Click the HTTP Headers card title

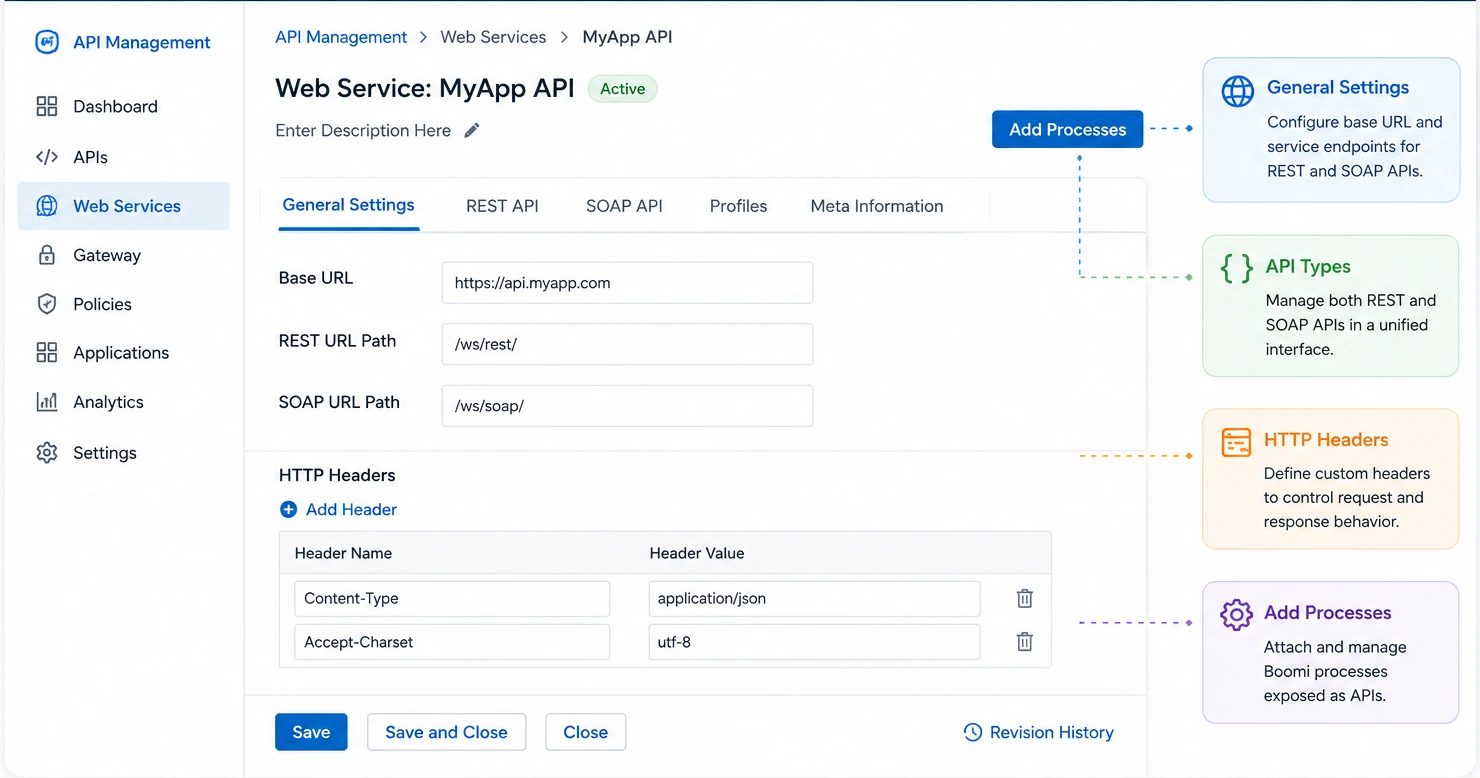(1326, 439)
